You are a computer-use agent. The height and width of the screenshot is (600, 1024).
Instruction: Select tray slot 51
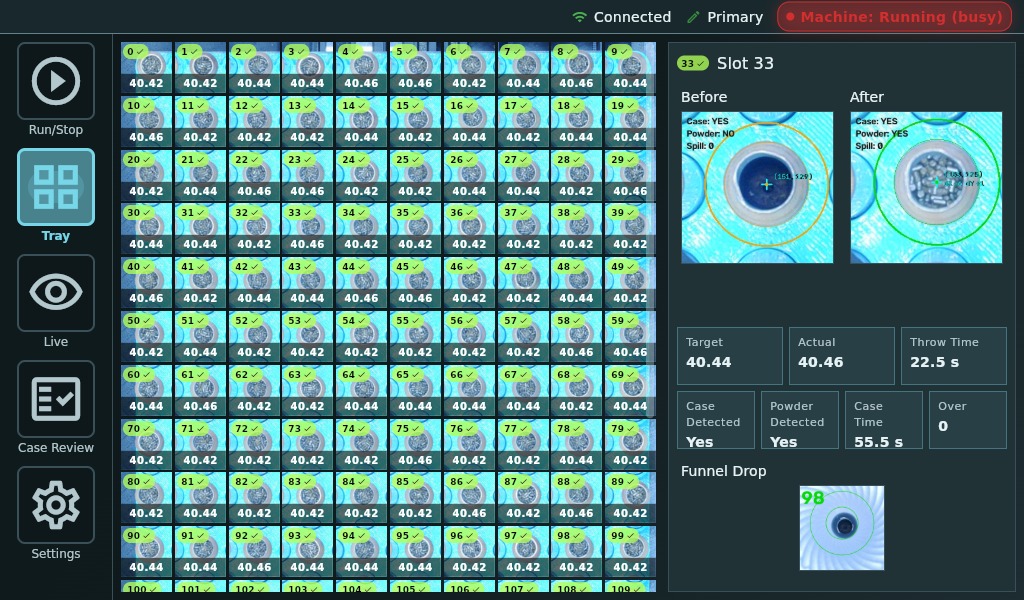pos(200,337)
